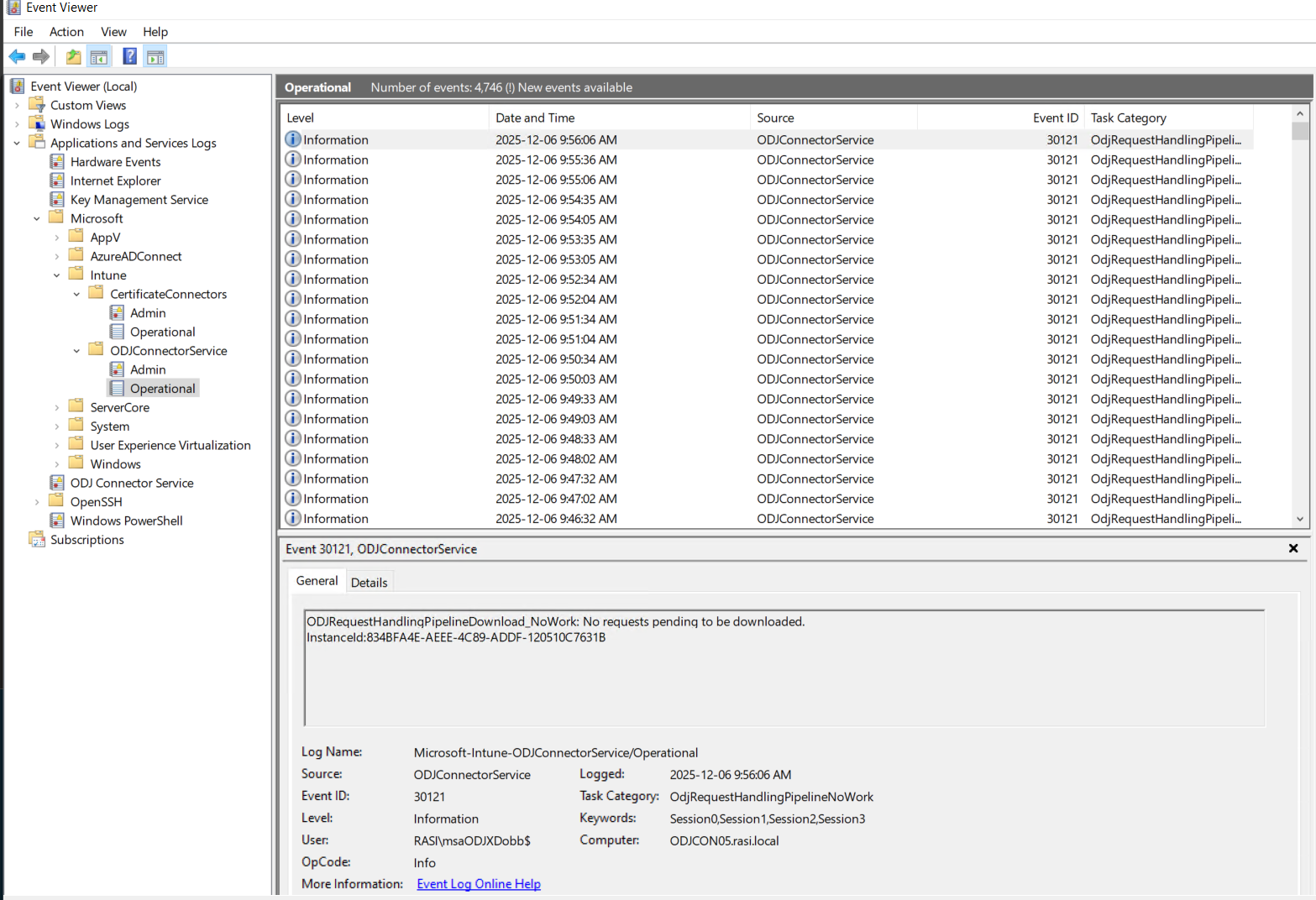Screen dimensions: 1316x900
Task: Expand the Windows Logs node
Action: point(17,124)
